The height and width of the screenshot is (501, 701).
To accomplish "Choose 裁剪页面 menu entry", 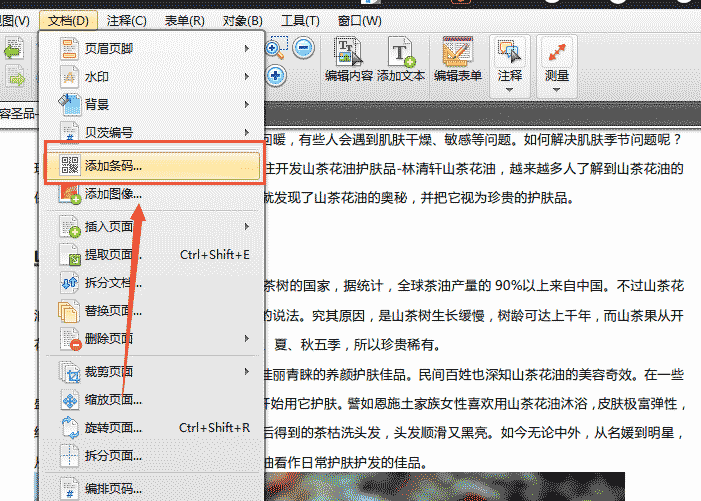I will (152, 371).
